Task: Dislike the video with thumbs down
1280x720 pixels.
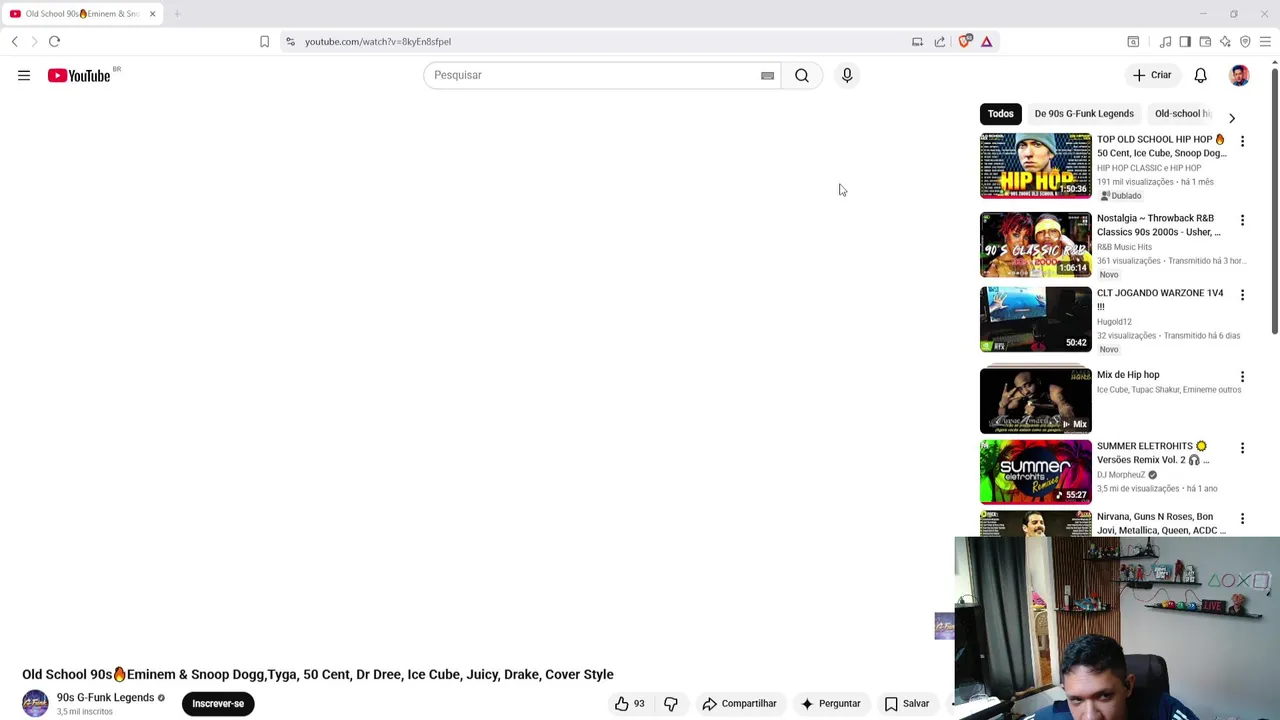Action: click(x=671, y=704)
